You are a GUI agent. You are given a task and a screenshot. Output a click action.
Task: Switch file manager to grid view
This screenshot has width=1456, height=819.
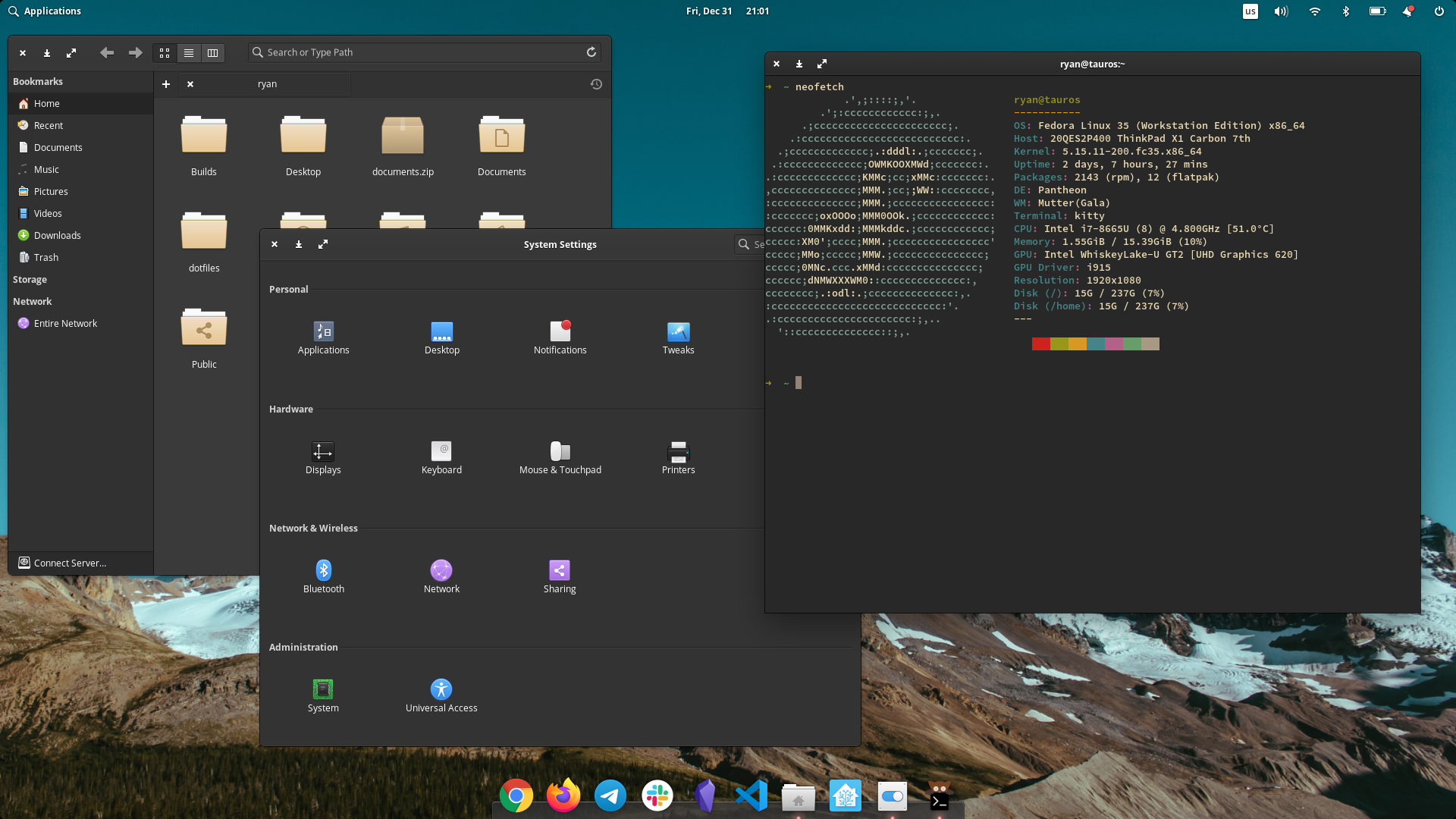pos(165,52)
